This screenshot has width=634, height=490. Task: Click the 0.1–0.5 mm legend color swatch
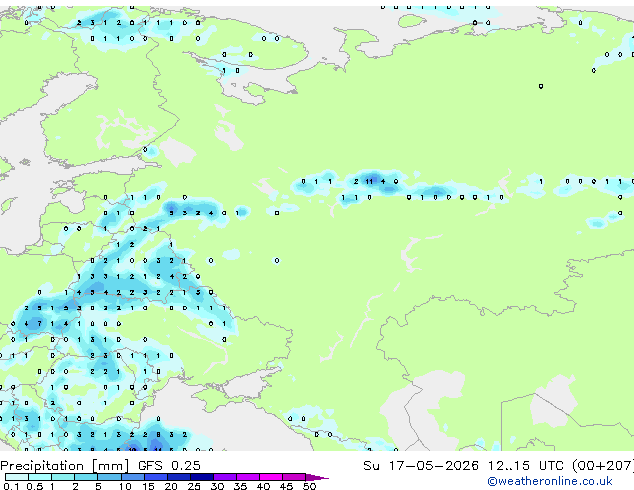17,477
